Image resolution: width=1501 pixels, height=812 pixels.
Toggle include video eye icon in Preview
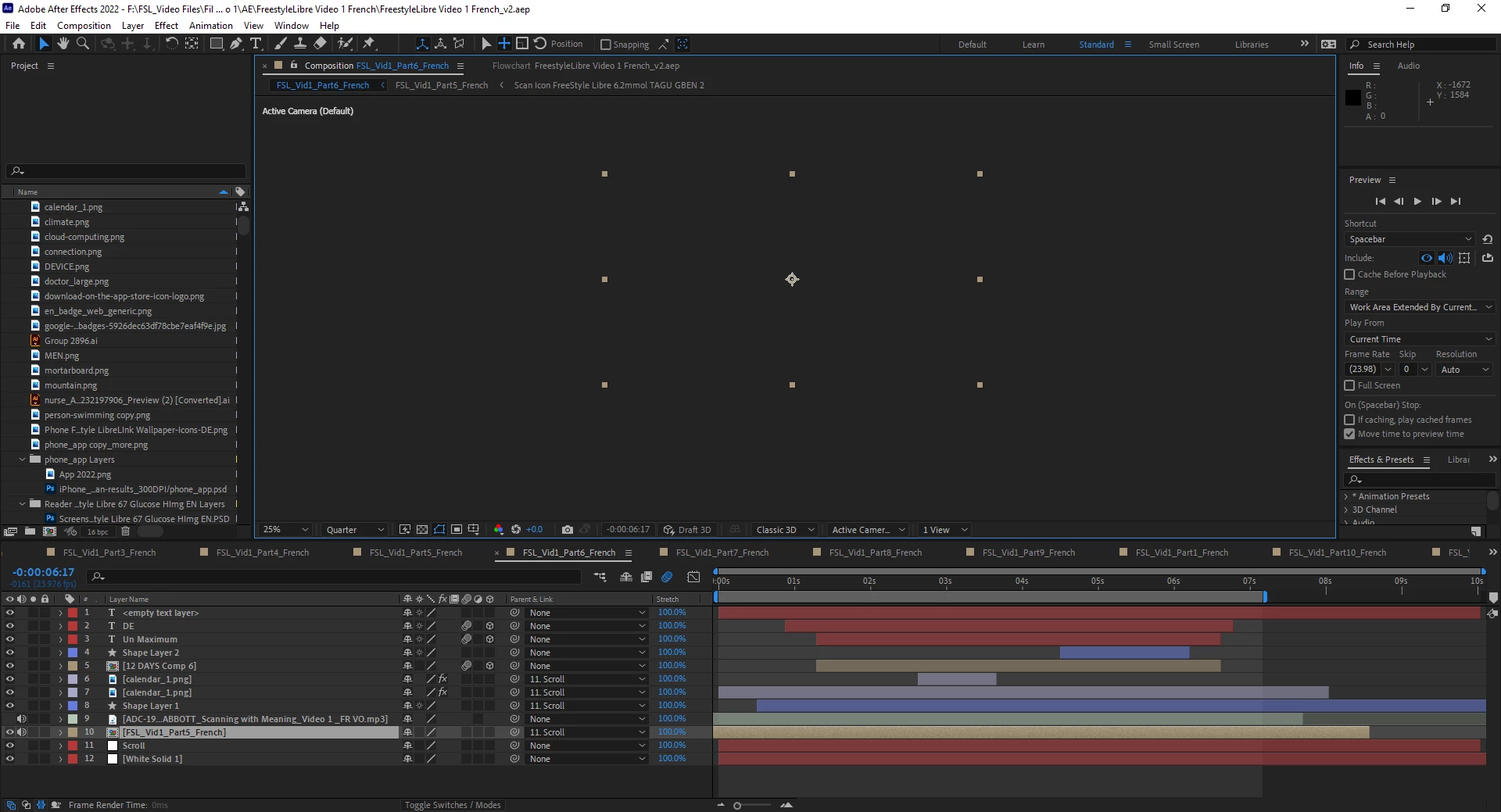[1427, 258]
